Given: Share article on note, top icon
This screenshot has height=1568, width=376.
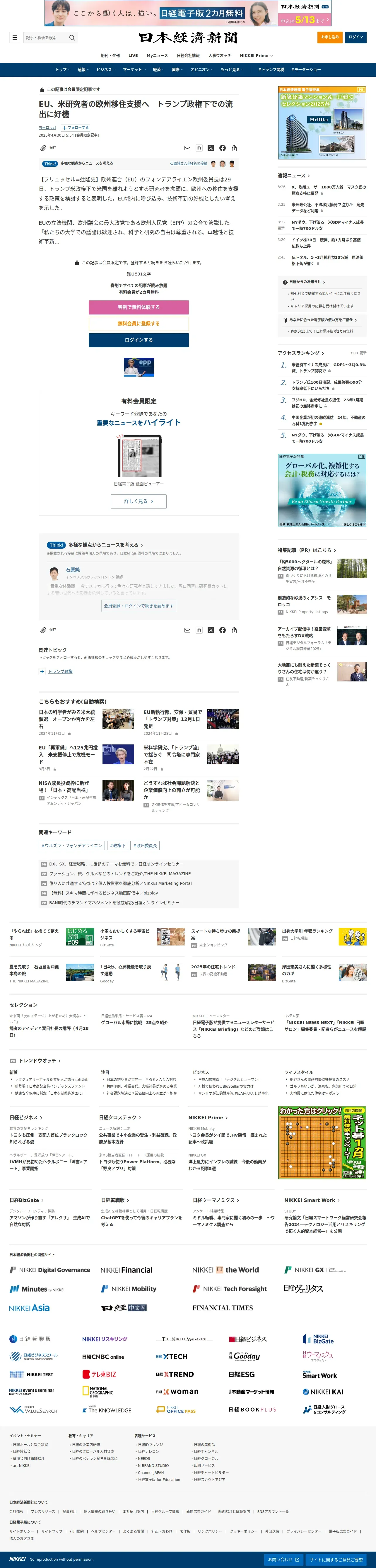Looking at the screenshot, I should click(199, 148).
